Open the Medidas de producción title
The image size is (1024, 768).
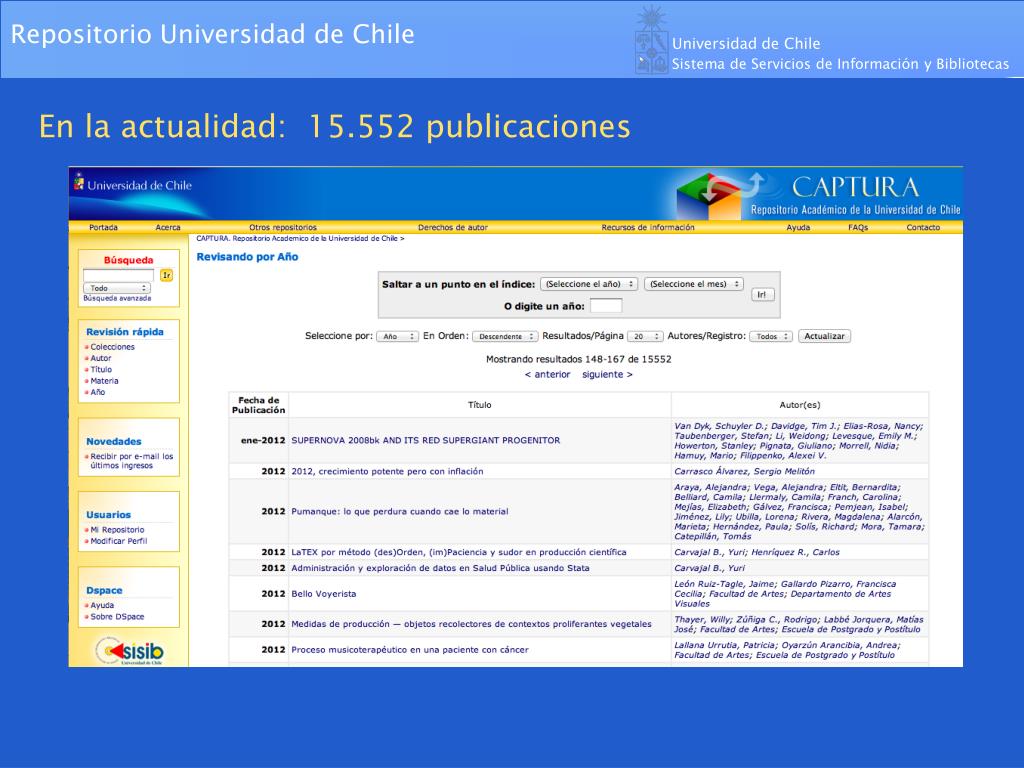[x=472, y=624]
